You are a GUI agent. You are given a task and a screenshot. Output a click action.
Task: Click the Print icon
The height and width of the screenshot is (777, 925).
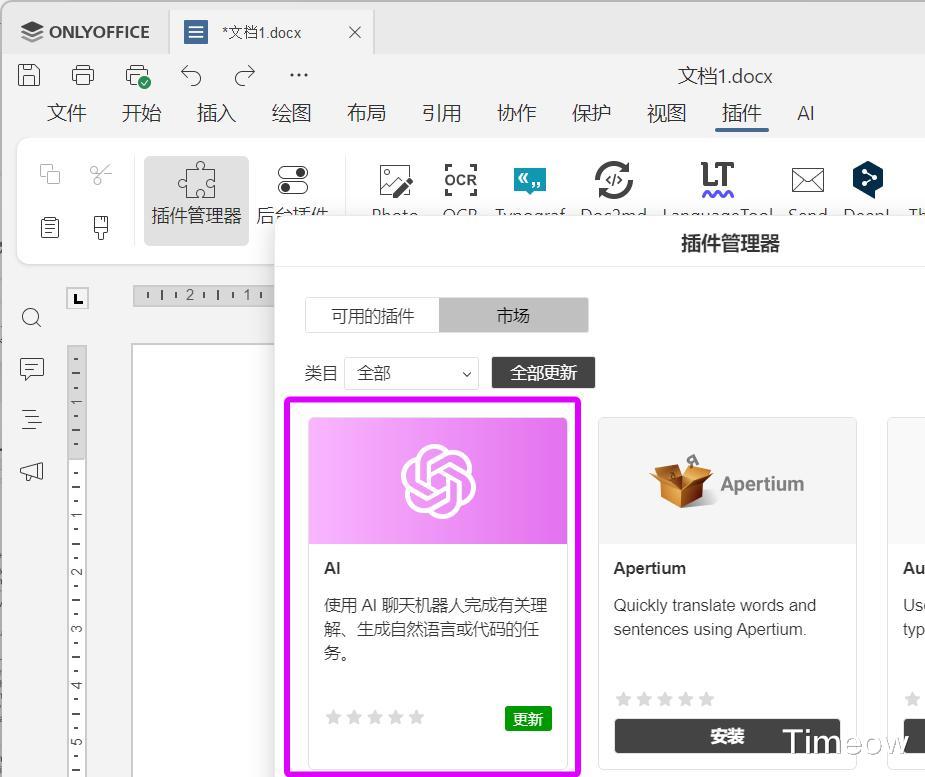(83, 75)
